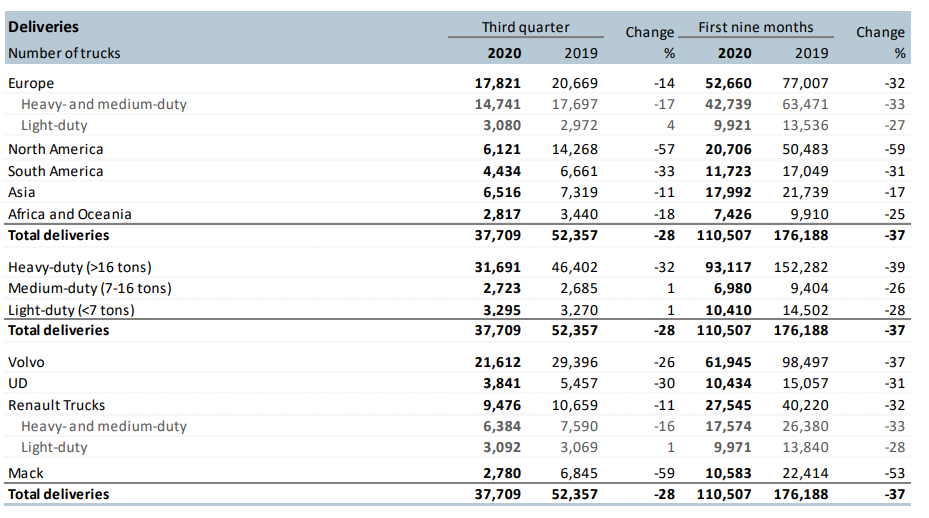Select Mack nine months 2020 value 10,583

(x=728, y=474)
